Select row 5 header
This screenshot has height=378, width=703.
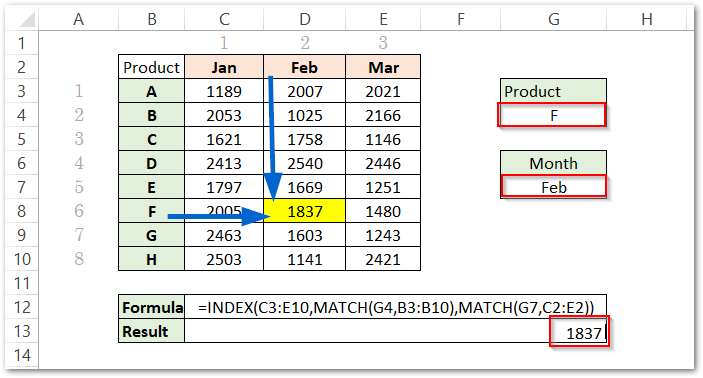pyautogui.click(x=22, y=139)
